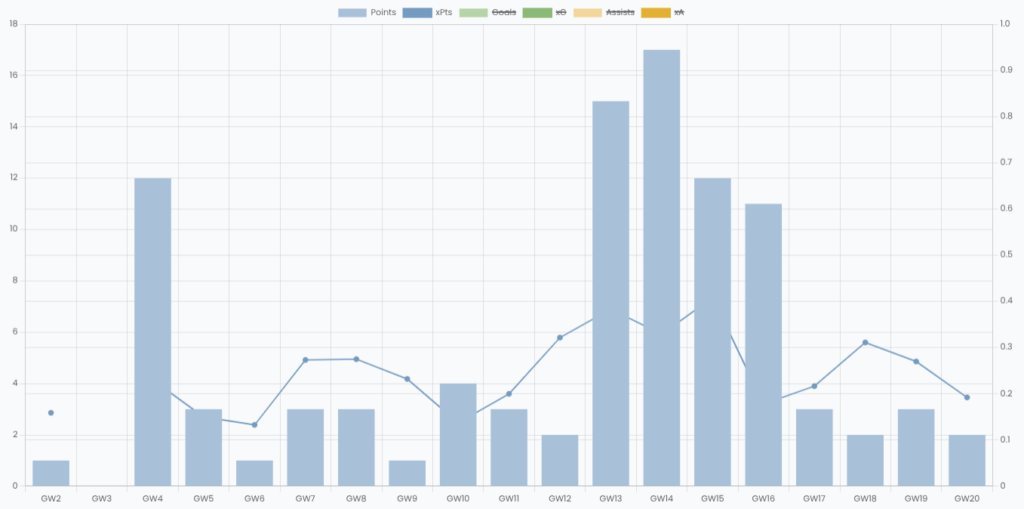
Task: Enable the Assists legend entry
Action: tap(603, 12)
